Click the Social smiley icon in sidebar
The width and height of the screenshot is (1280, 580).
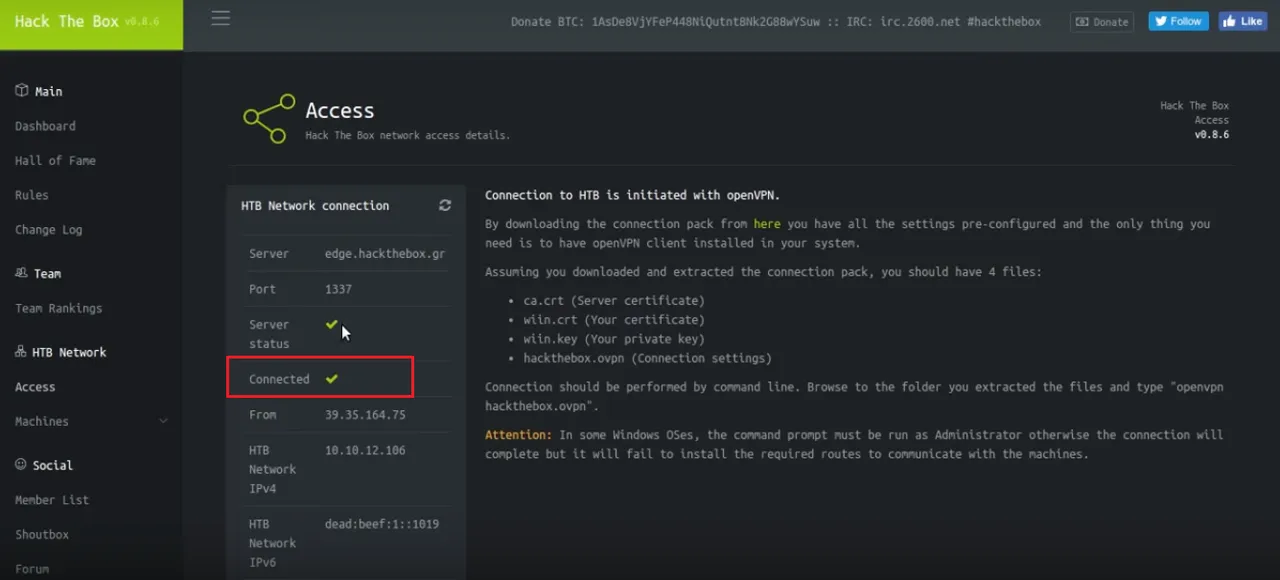click(21, 465)
